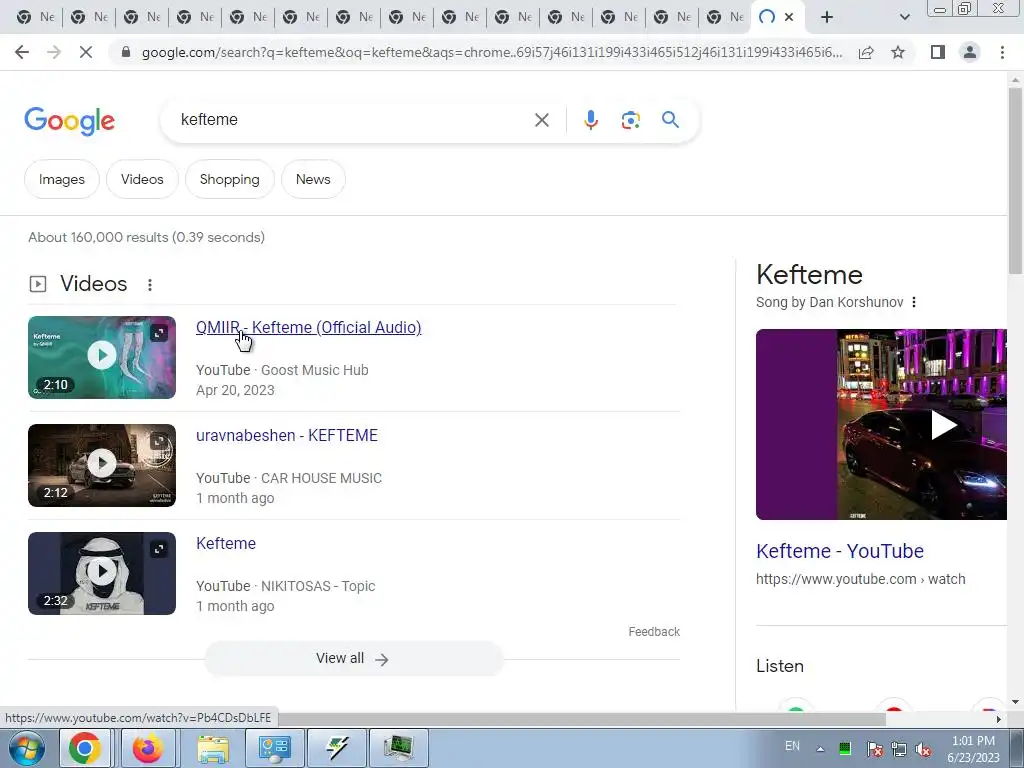Go back to the previous page

pyautogui.click(x=22, y=52)
